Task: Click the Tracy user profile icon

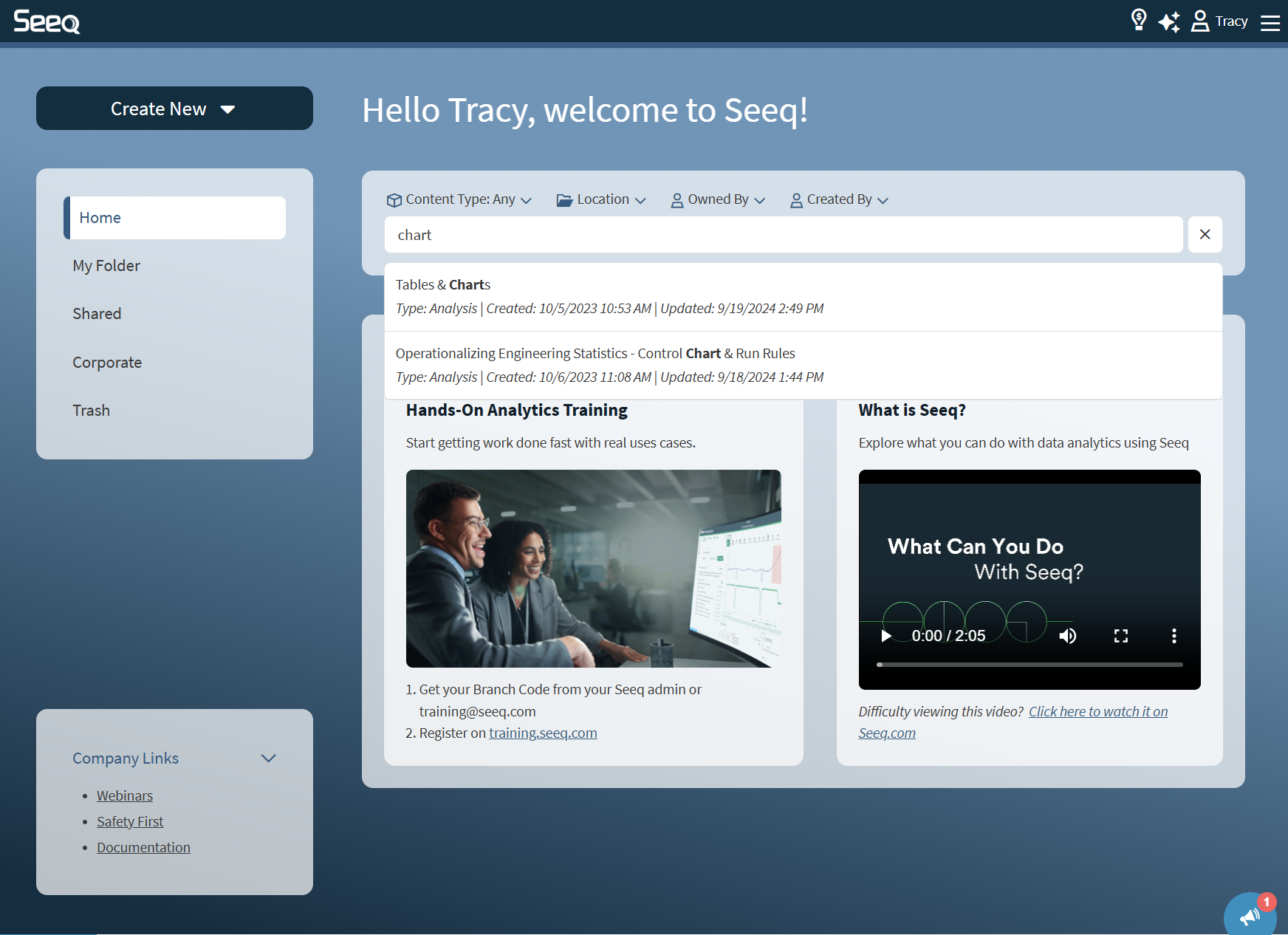Action: coord(1200,21)
